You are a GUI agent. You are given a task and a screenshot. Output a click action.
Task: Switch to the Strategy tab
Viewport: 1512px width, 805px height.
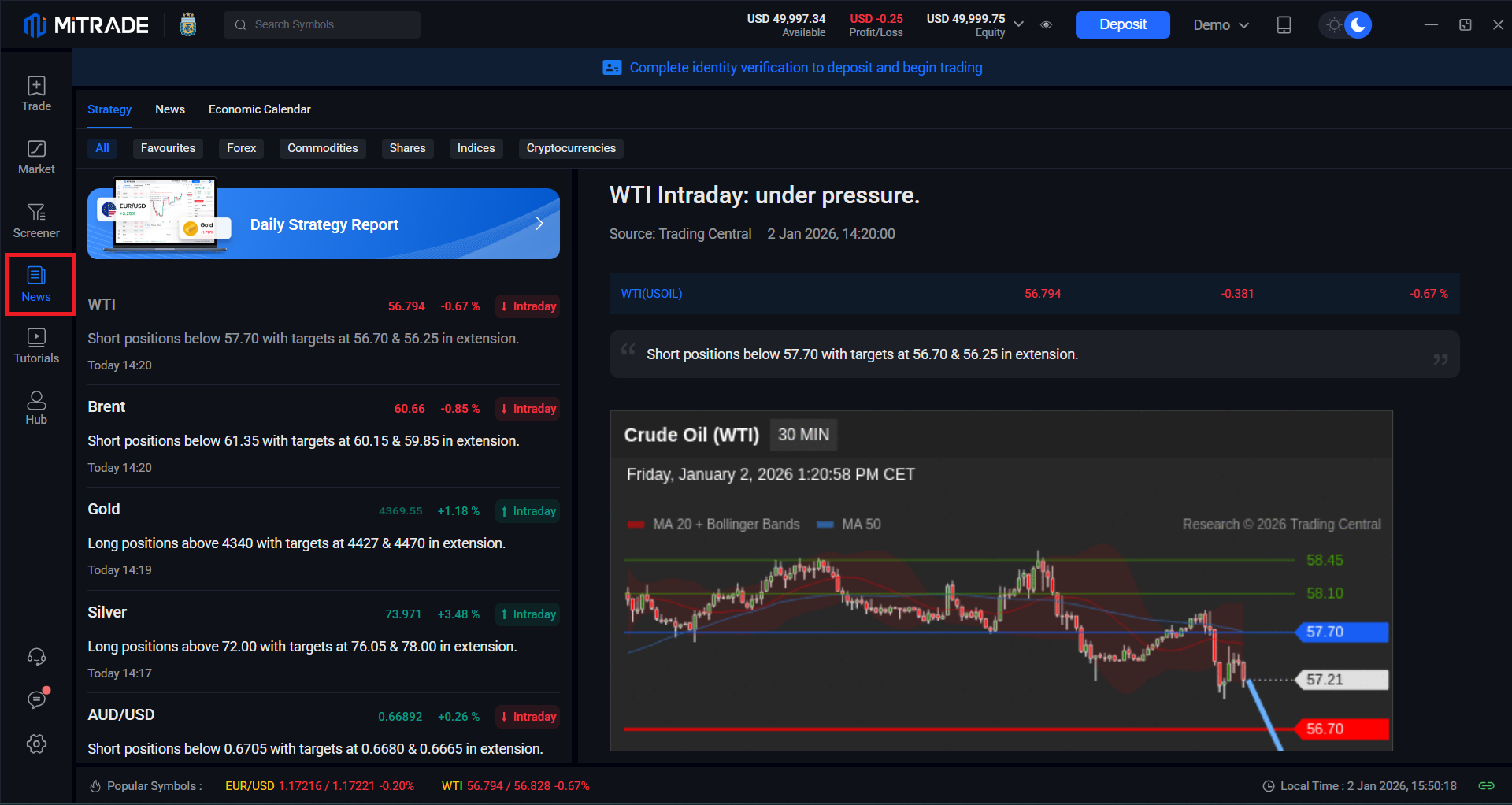tap(109, 109)
